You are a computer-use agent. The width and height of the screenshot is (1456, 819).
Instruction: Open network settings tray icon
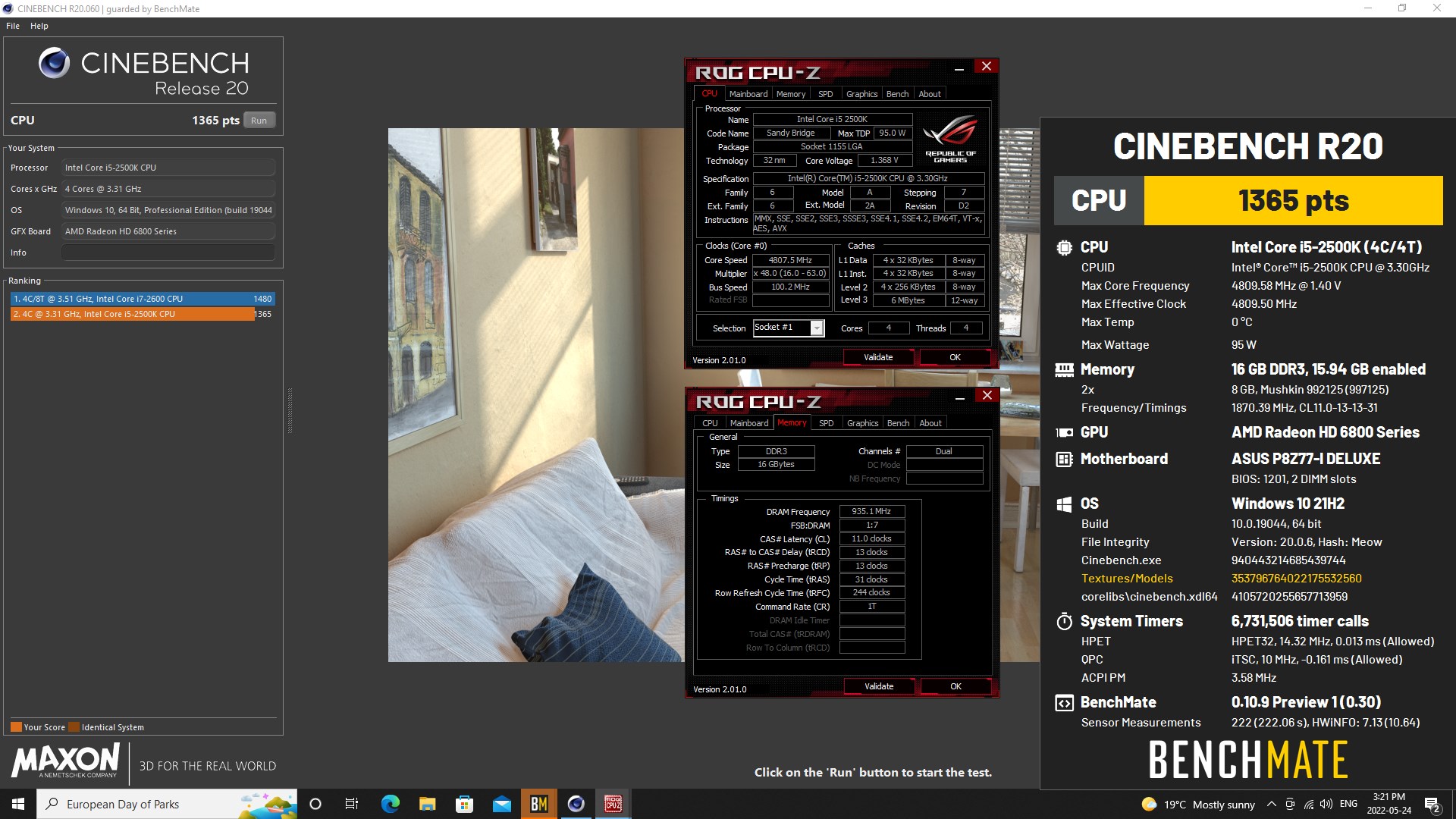[1309, 804]
